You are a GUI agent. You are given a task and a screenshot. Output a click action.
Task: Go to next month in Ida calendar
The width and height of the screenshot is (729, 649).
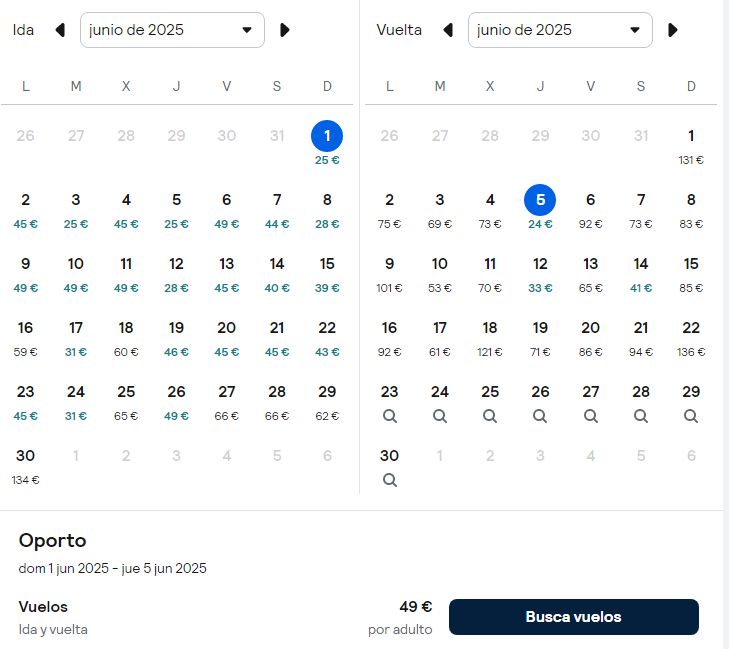pyautogui.click(x=285, y=30)
